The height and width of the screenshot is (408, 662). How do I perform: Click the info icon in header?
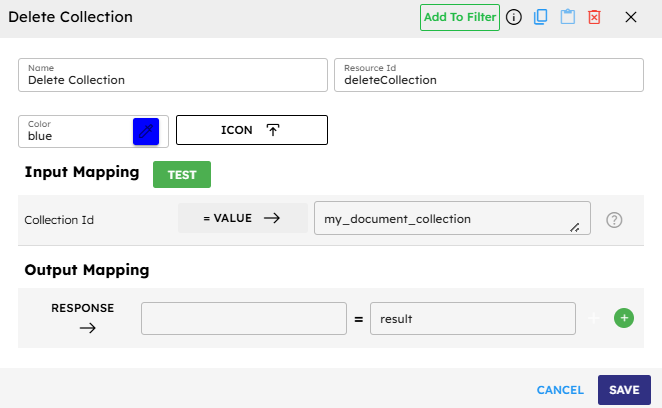514,17
